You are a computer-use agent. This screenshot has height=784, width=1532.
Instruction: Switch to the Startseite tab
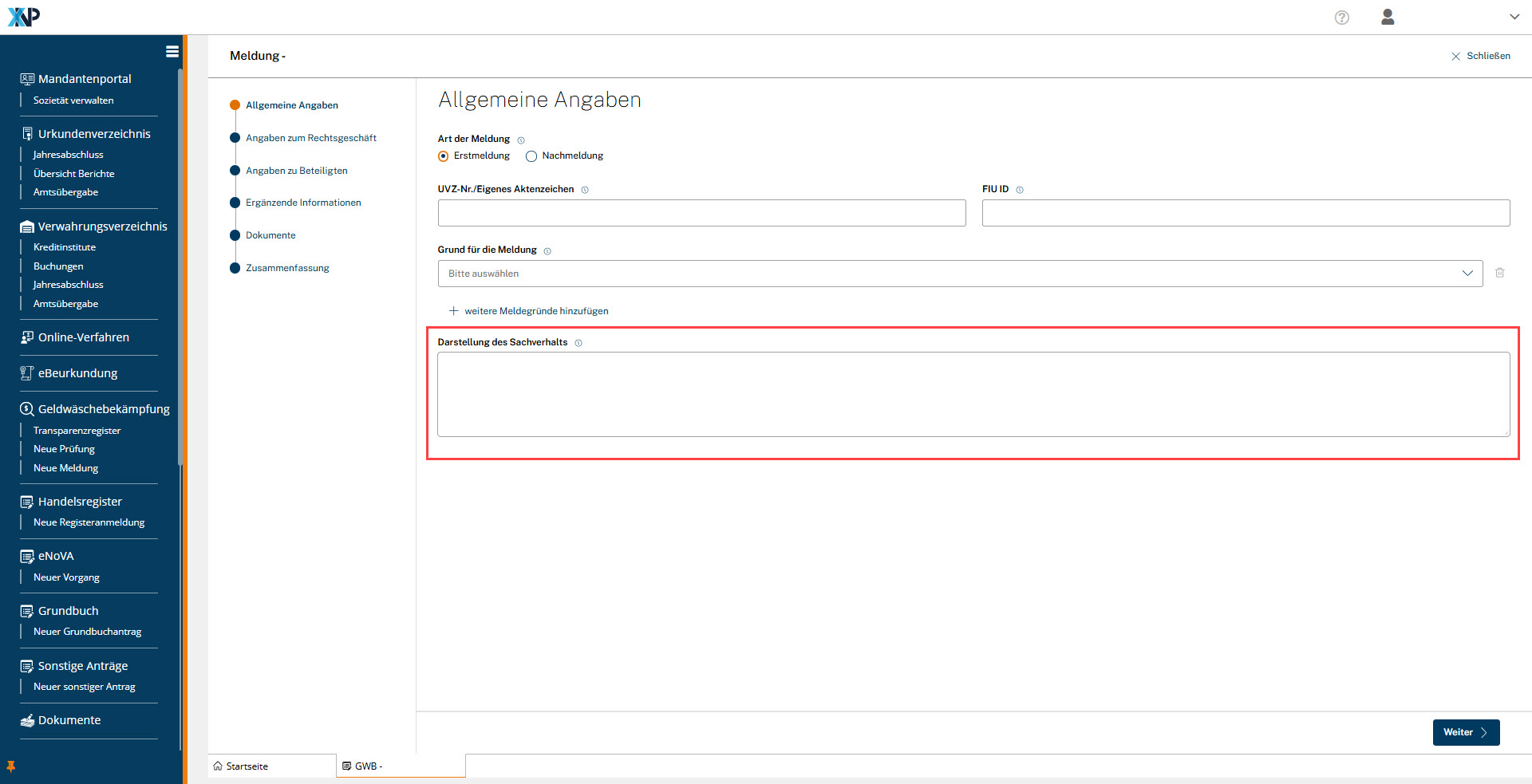[247, 766]
